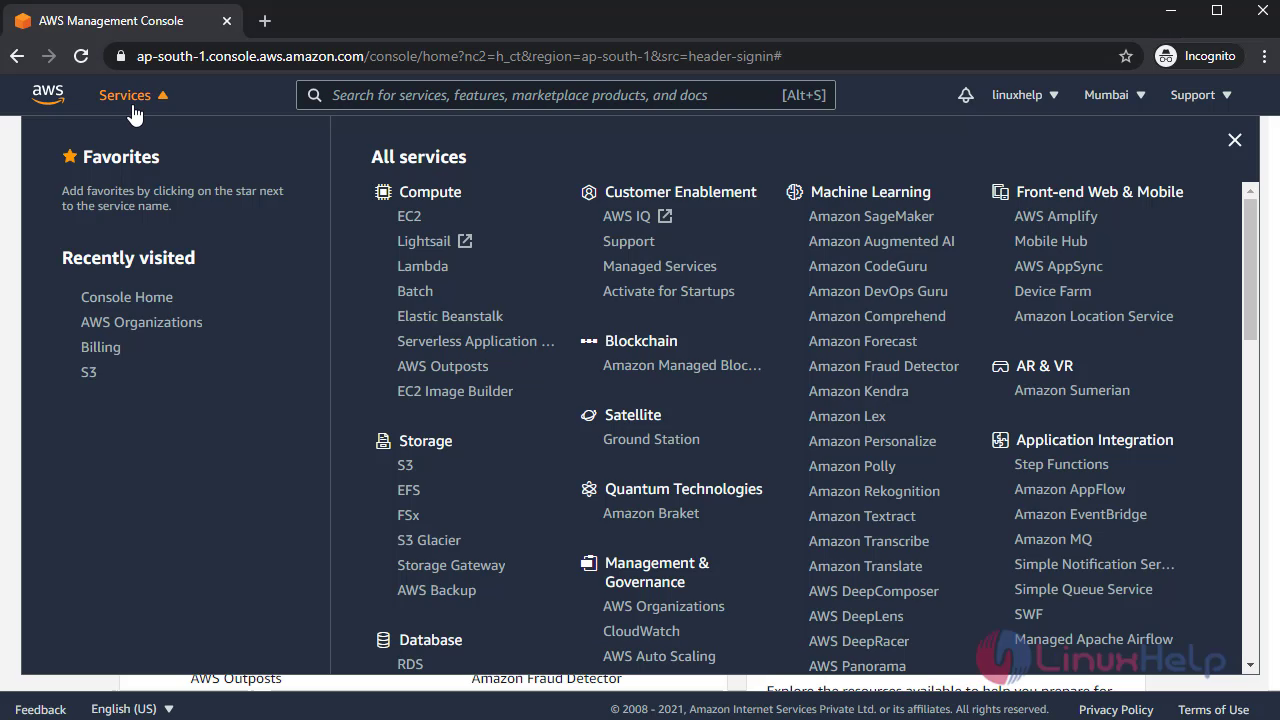This screenshot has width=1280, height=720.
Task: Open the Terms of Use link
Action: pyautogui.click(x=1213, y=710)
